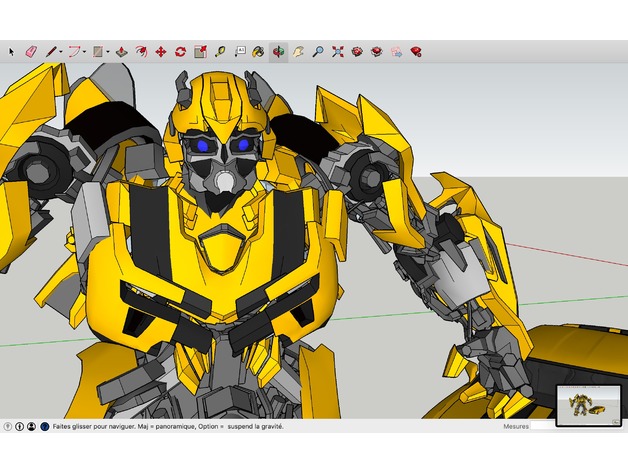628x472 pixels.
Task: Select the Pan hand tool
Action: click(298, 52)
